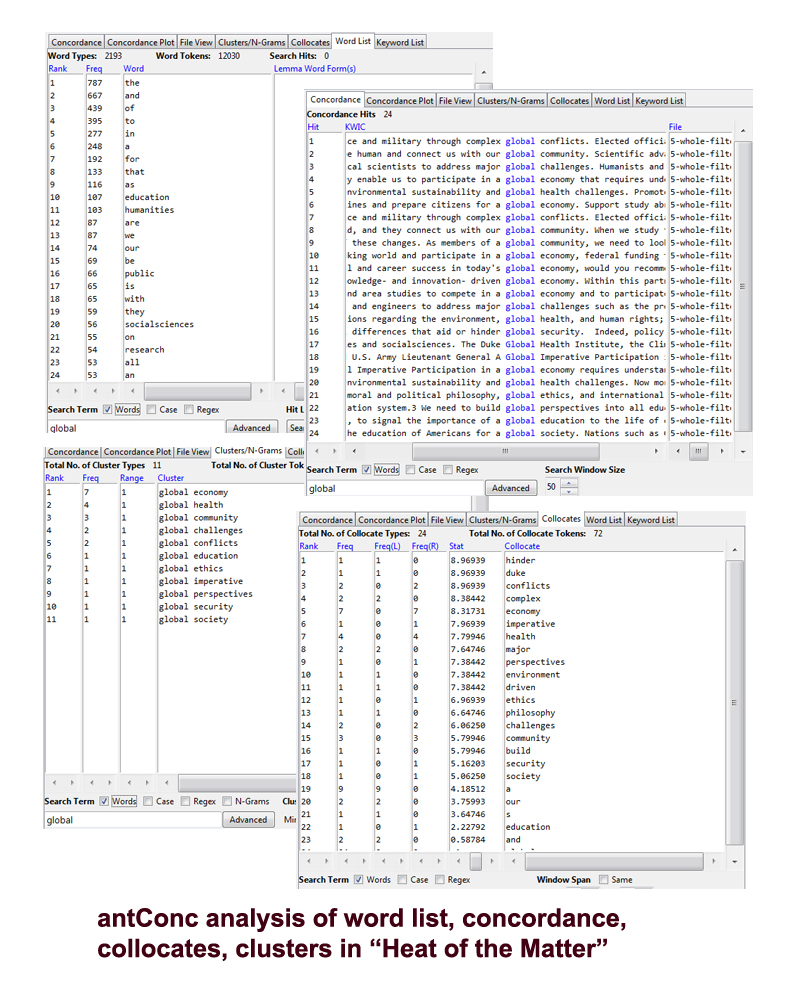Click Collocate column header
800x997 pixels.
pyautogui.click(x=522, y=546)
